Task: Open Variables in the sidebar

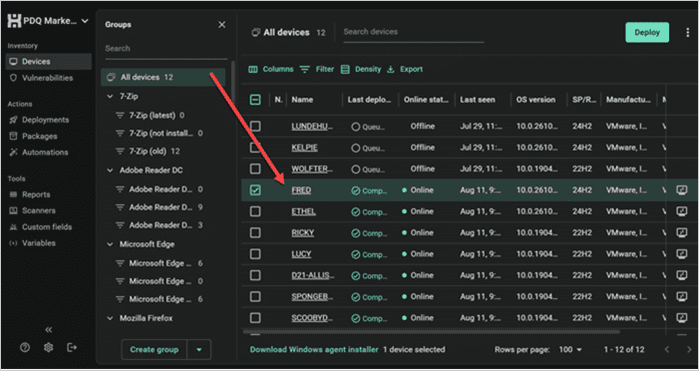Action: [x=33, y=243]
